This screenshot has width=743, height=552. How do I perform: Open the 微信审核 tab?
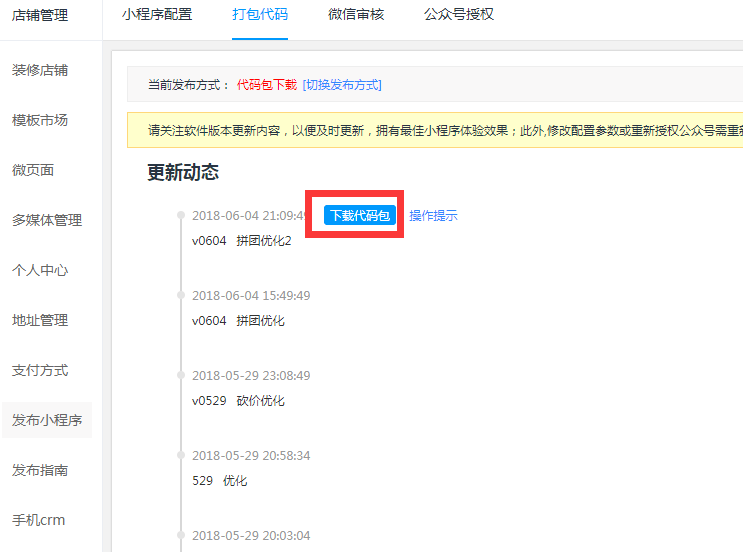click(x=356, y=15)
